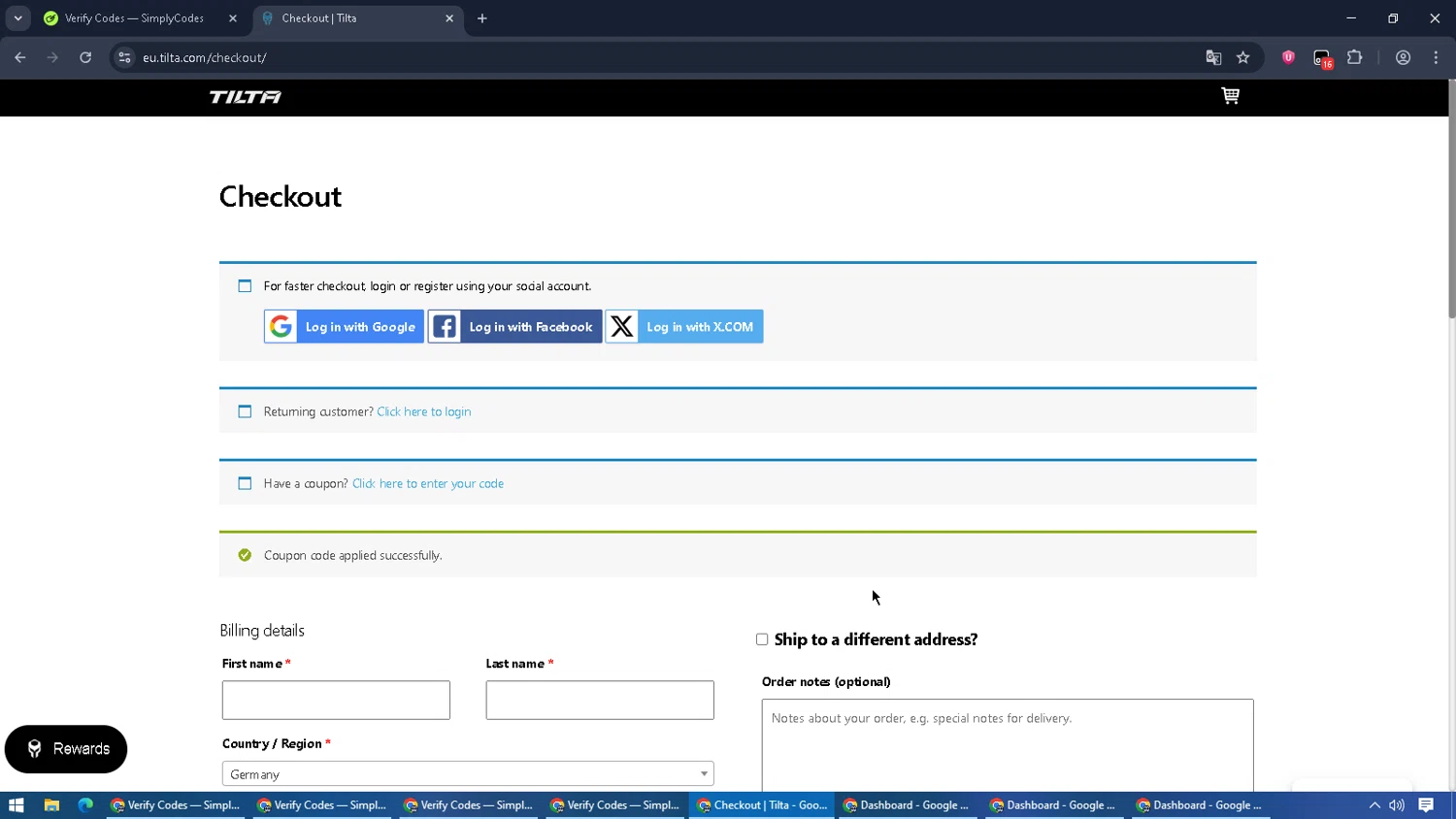This screenshot has width=1456, height=819.
Task: Click the Order notes text area
Action: pyautogui.click(x=1008, y=745)
